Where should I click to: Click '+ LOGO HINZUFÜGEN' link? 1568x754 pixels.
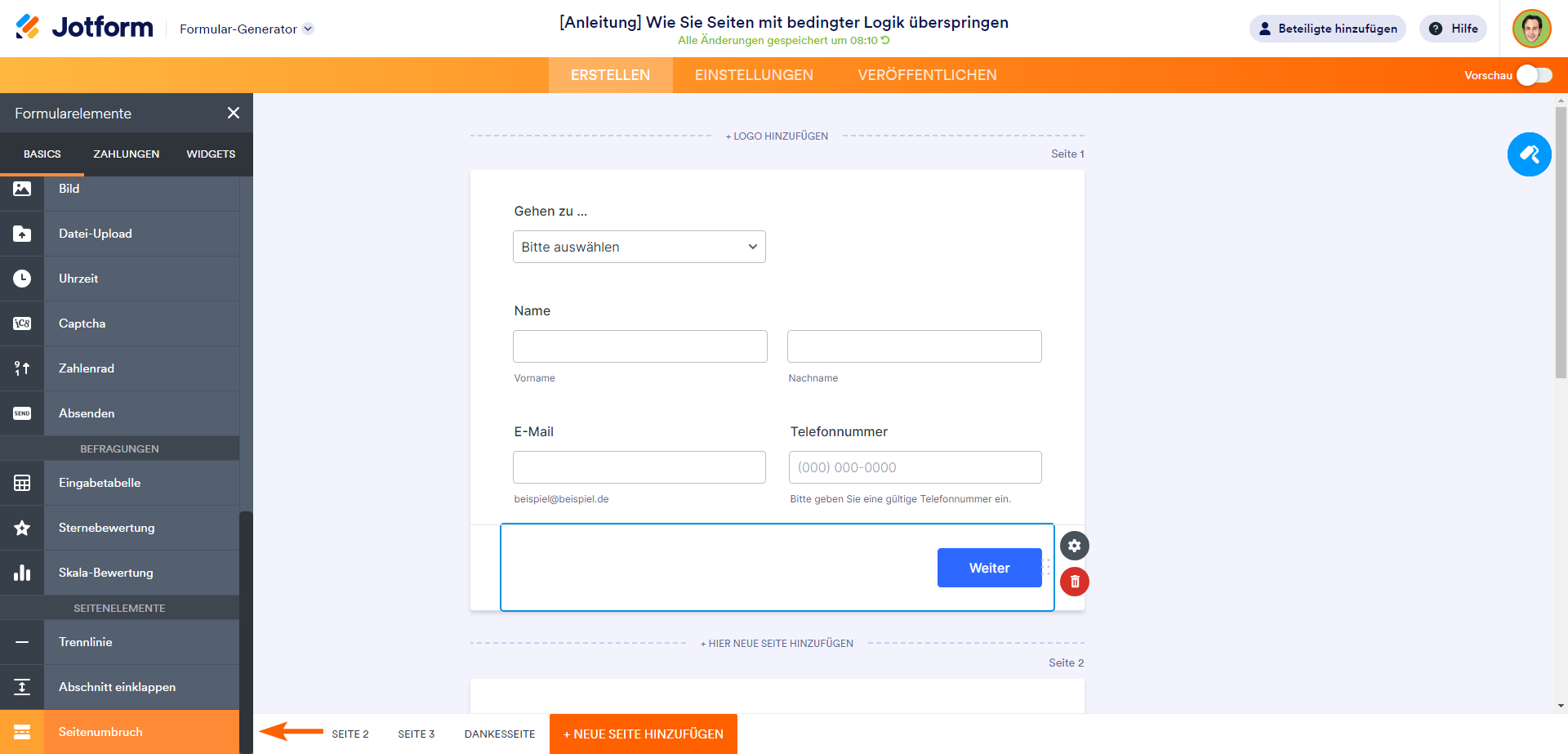[777, 136]
